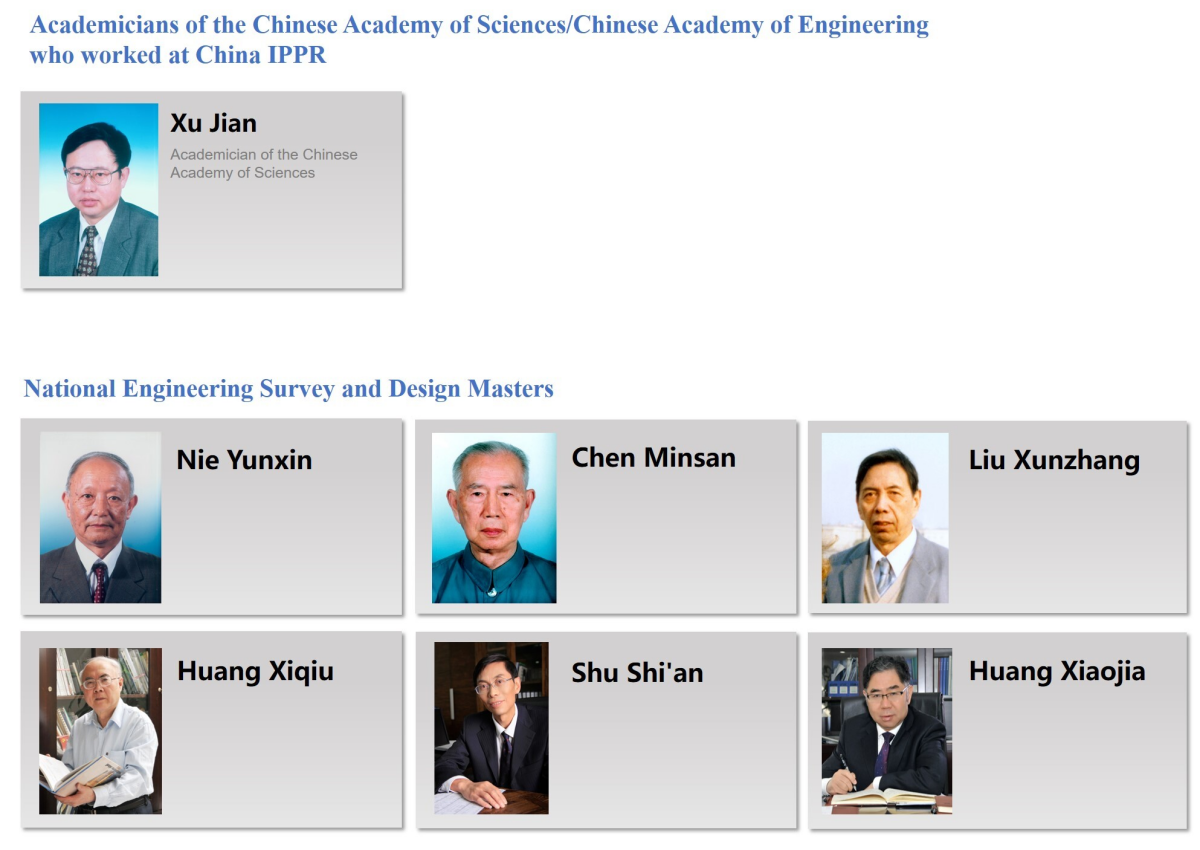Screen dimensions: 1200x850
Task: Click the name Xu Jian
Action: click(x=213, y=123)
